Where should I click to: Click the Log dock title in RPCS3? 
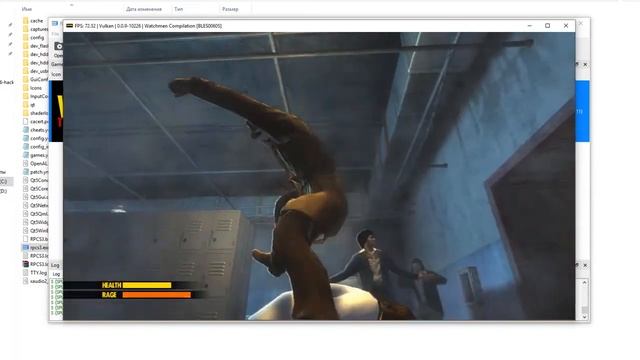coord(55,265)
